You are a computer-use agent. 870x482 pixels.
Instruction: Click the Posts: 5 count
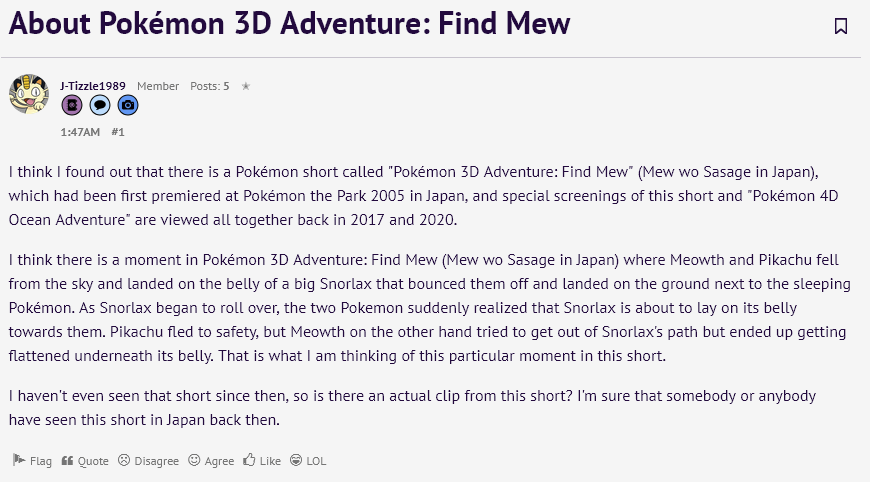tap(210, 86)
